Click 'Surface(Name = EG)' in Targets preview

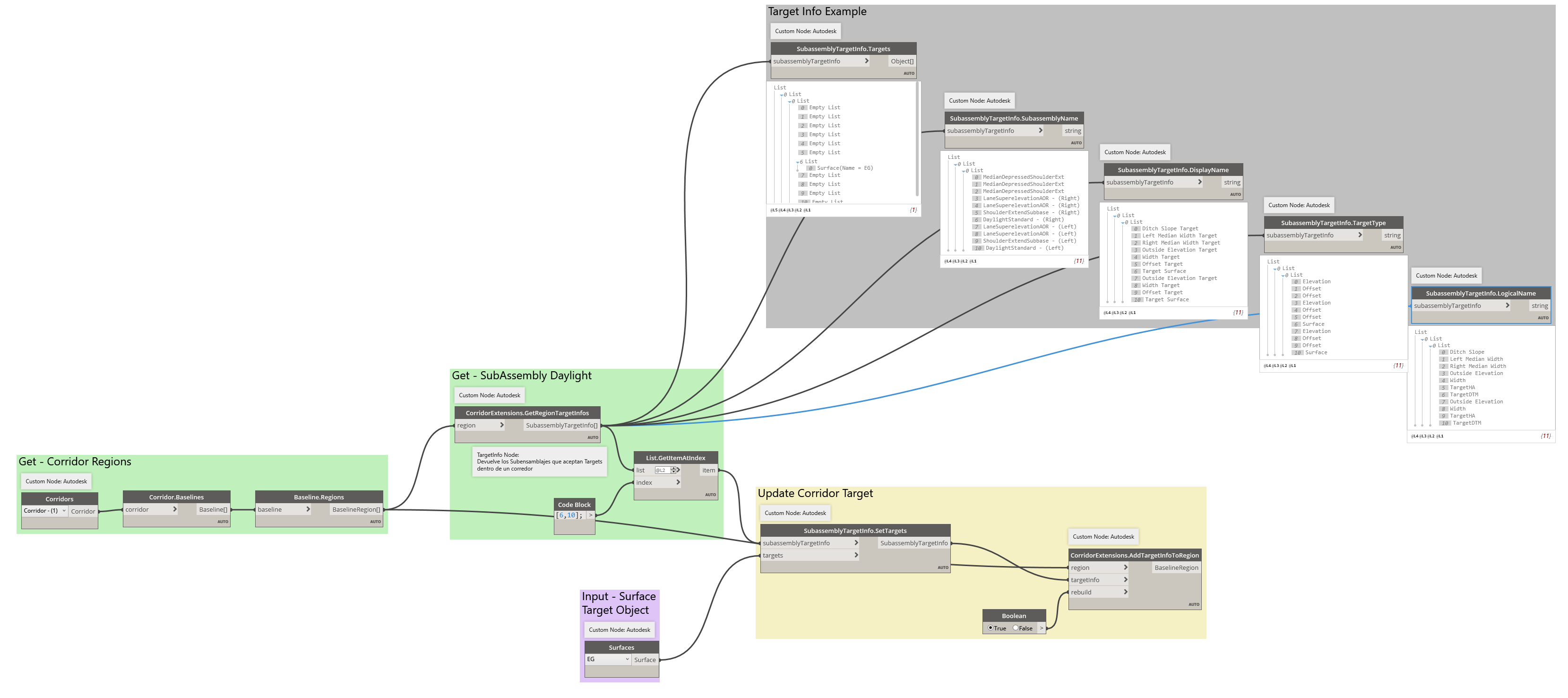click(x=845, y=168)
